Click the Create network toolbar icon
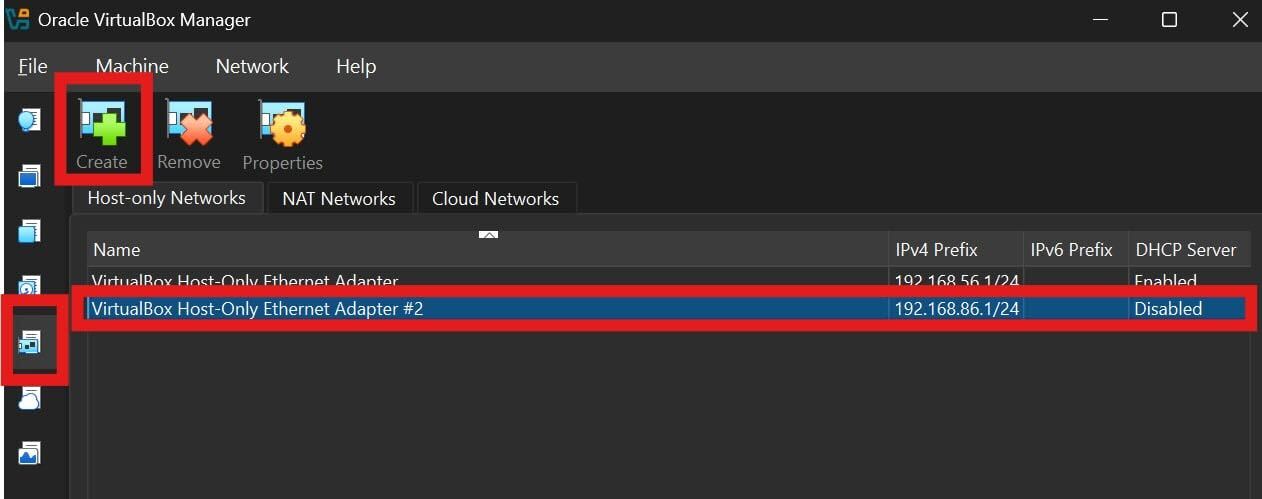The image size is (1262, 499). coord(102,125)
